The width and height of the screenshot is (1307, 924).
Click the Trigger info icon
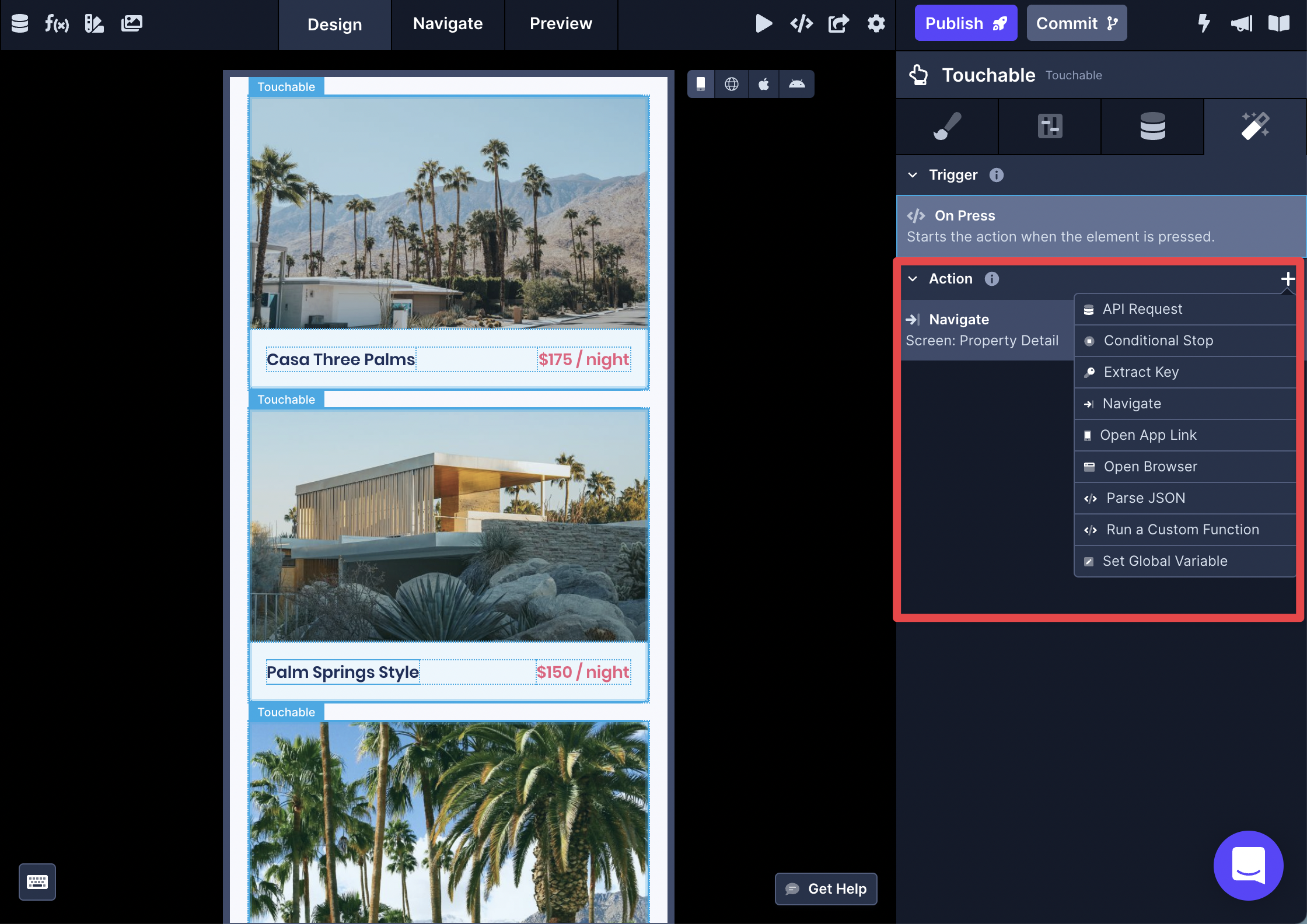(996, 175)
